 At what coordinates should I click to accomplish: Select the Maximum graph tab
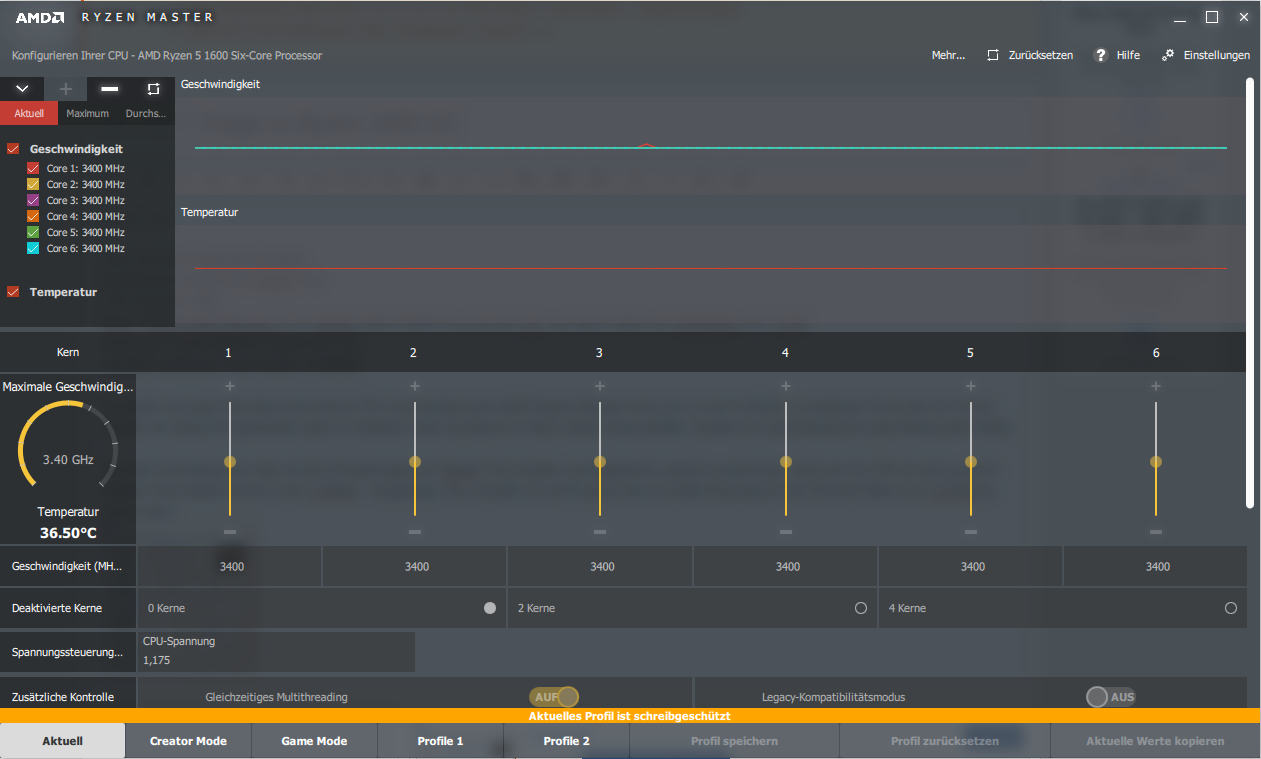click(87, 114)
